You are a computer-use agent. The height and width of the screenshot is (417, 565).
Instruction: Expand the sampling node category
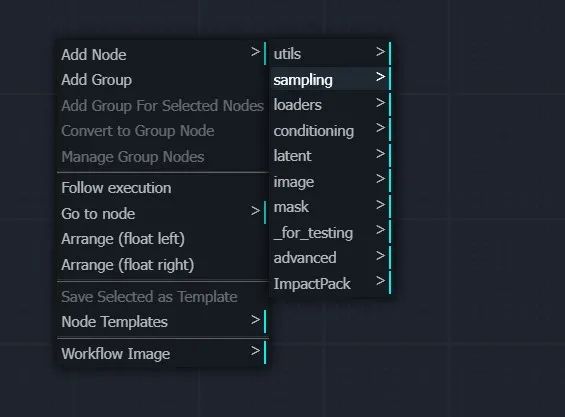tap(332, 79)
